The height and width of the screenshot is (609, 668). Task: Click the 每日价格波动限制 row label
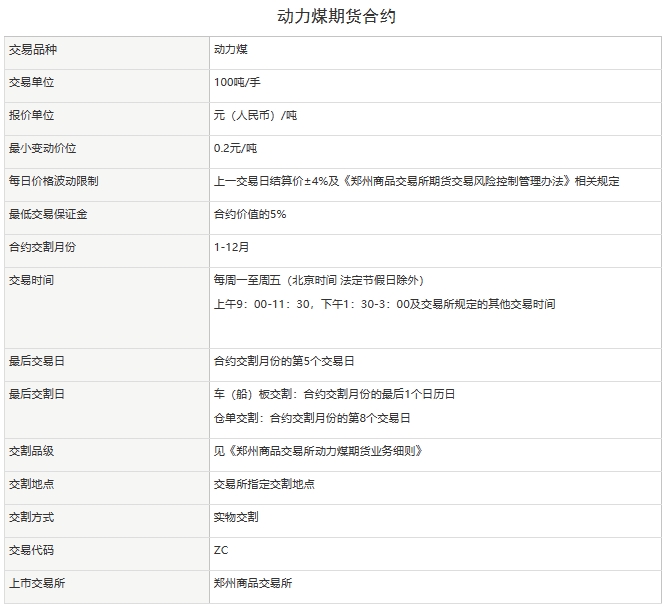tap(53, 181)
